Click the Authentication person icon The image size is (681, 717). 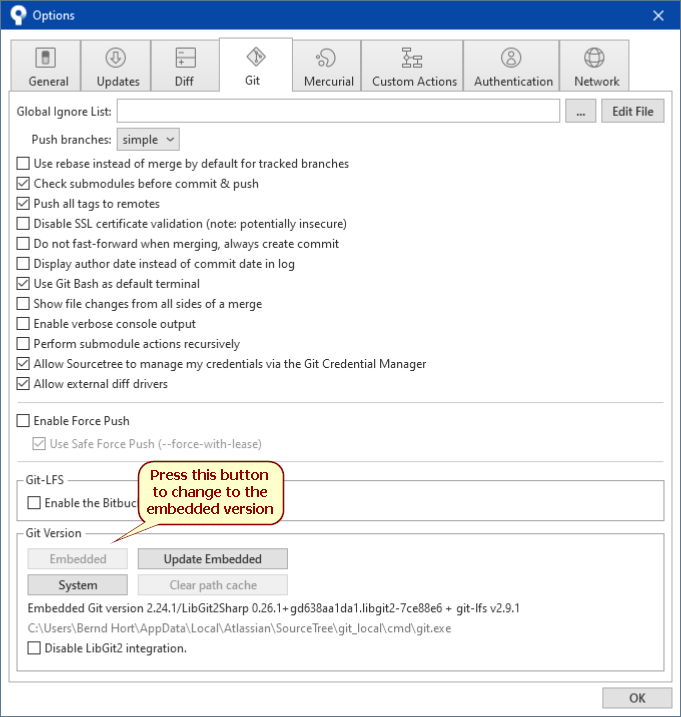coord(511,58)
